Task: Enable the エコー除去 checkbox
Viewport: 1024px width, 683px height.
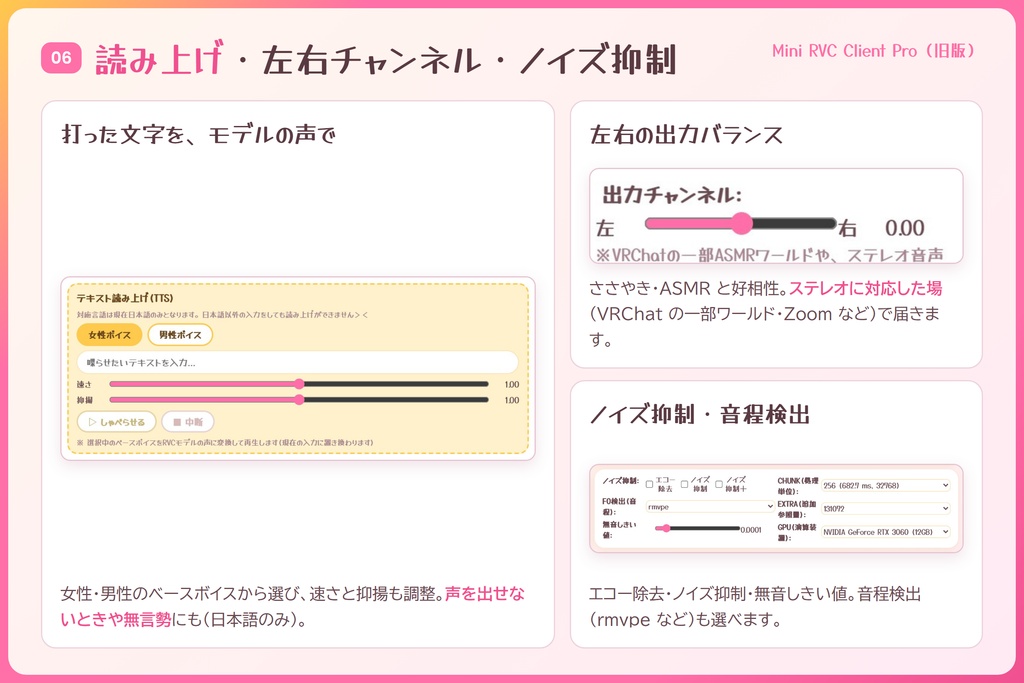Action: (x=649, y=484)
